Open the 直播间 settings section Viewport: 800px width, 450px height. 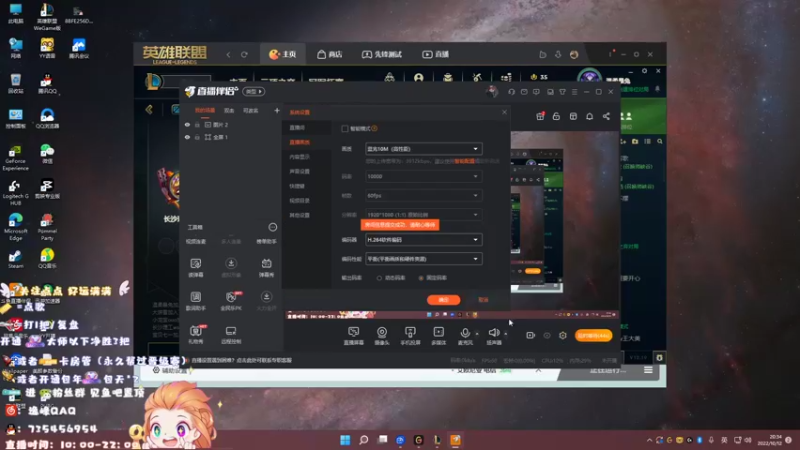coord(297,128)
